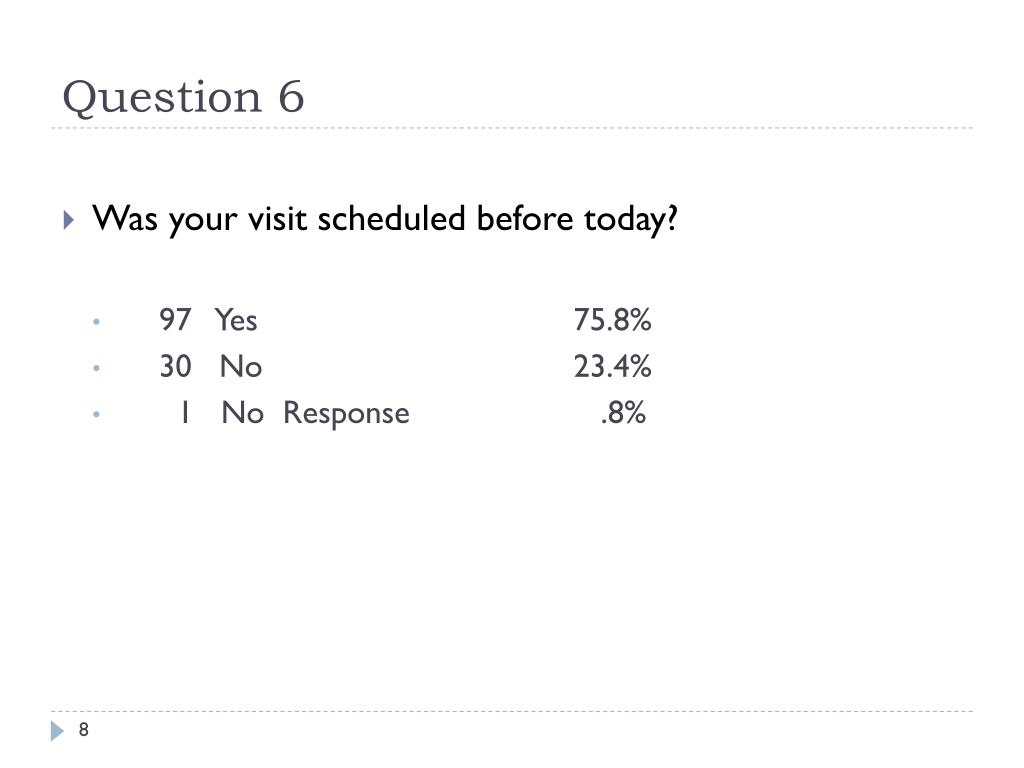Image resolution: width=1024 pixels, height=768 pixels.
Task: Click the dot bullet beside 30 No
Action: pos(96,368)
